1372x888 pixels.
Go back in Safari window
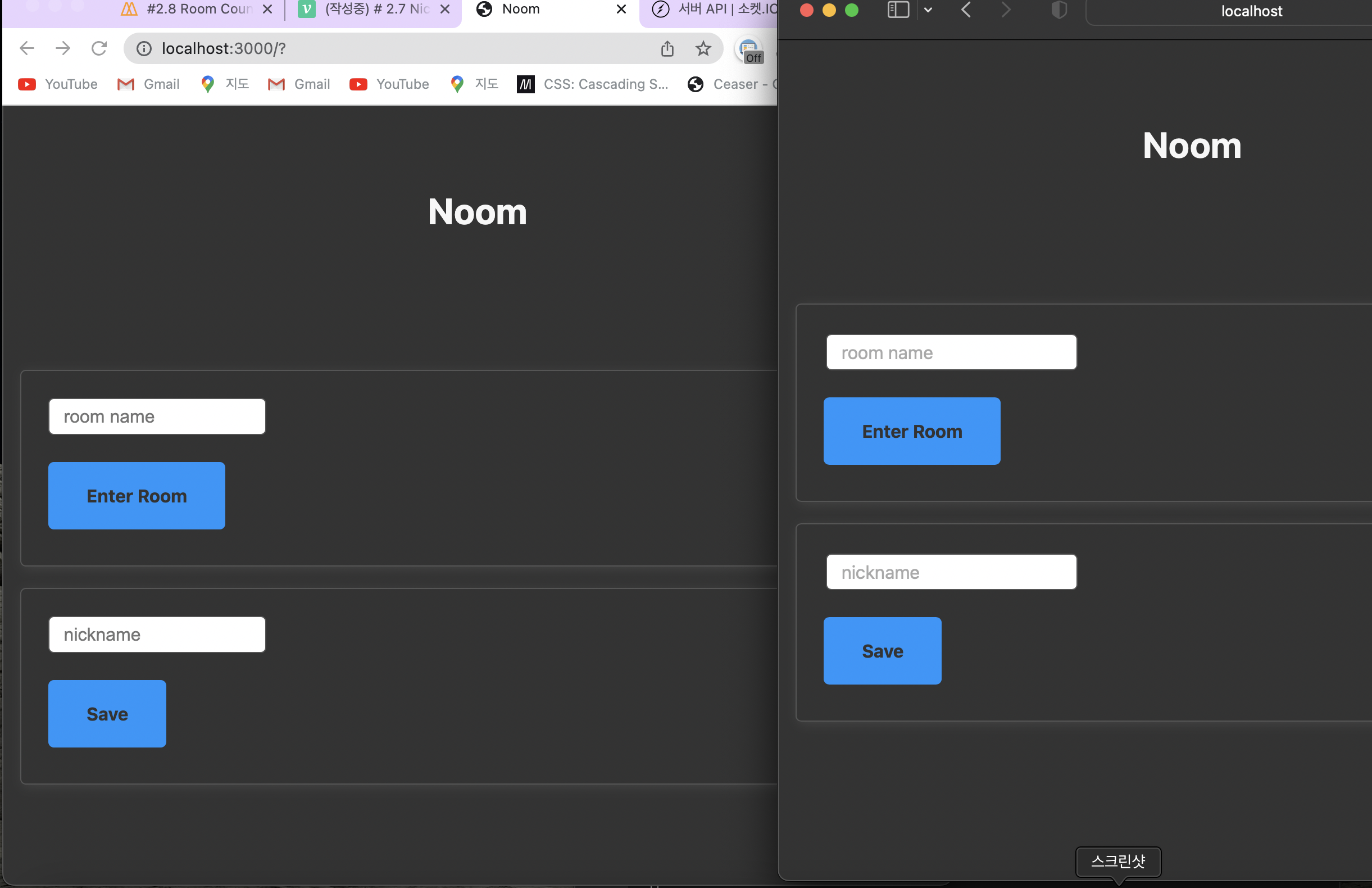[966, 10]
